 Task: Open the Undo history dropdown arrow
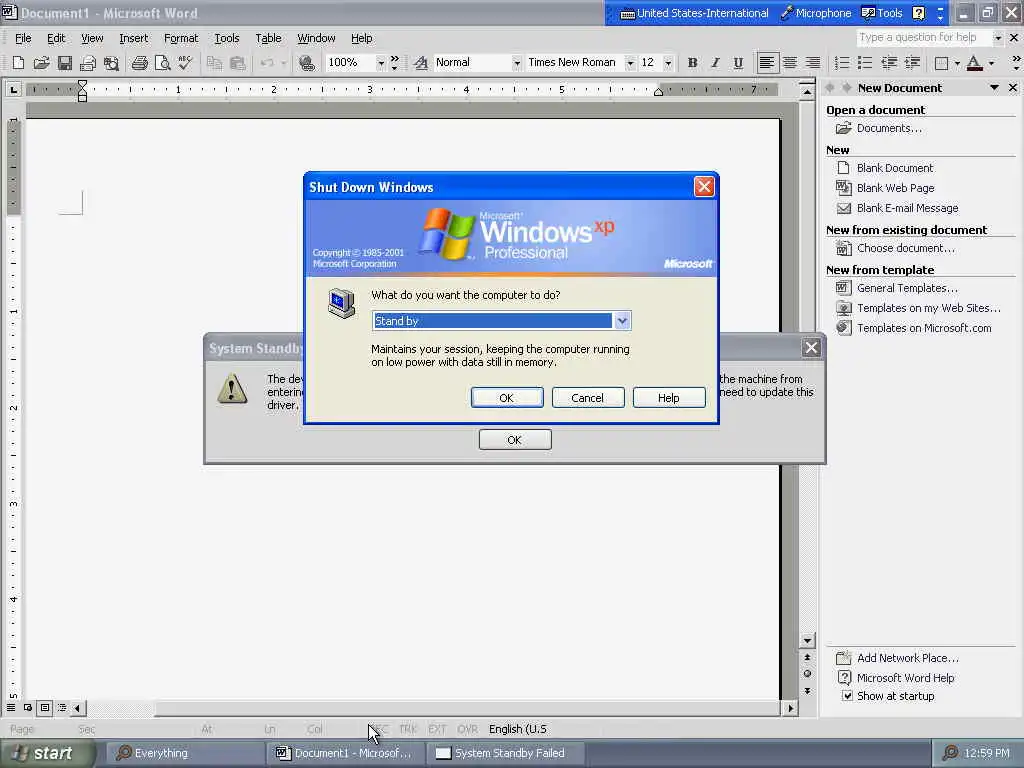coord(283,63)
